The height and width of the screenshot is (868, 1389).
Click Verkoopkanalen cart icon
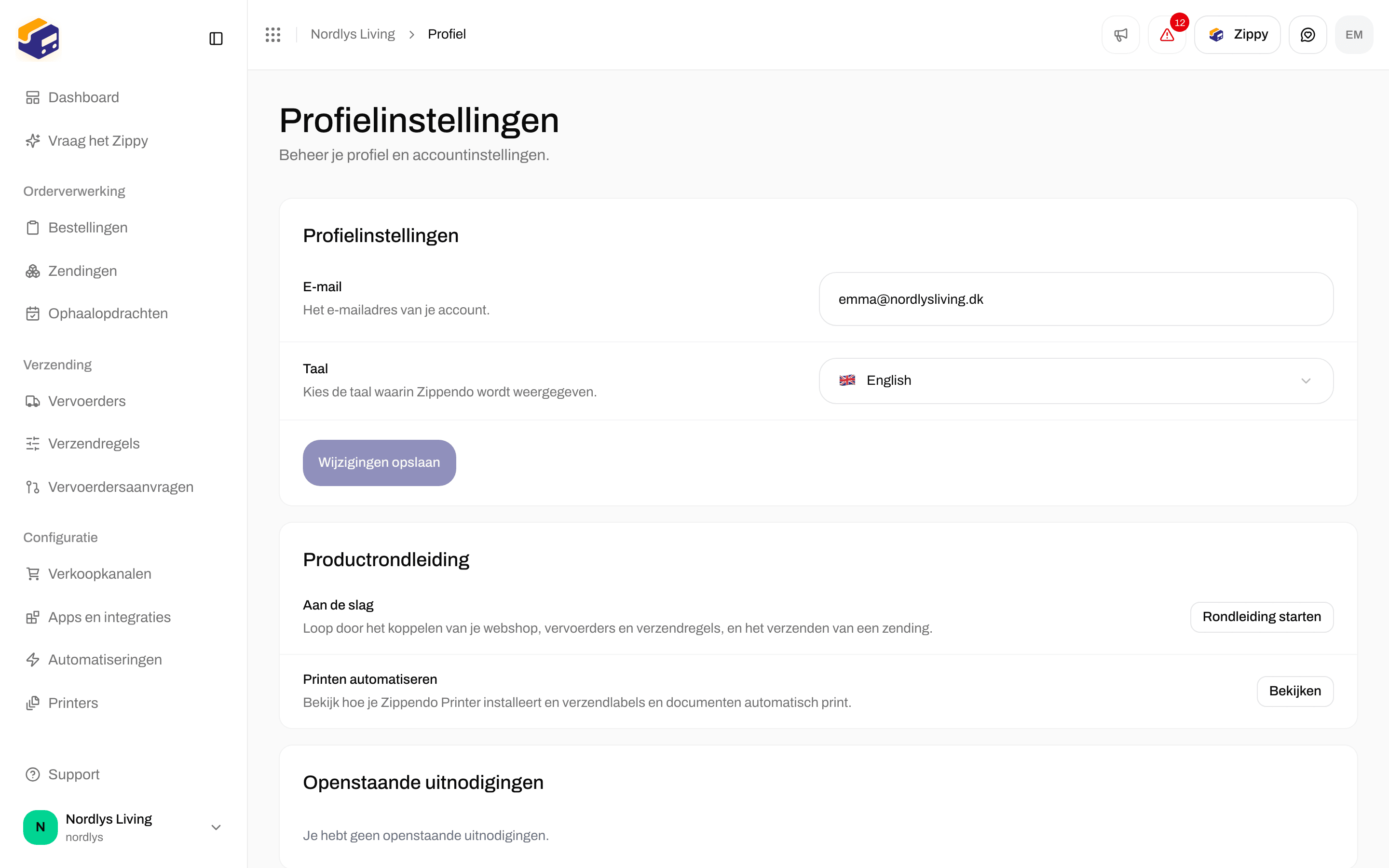click(33, 574)
